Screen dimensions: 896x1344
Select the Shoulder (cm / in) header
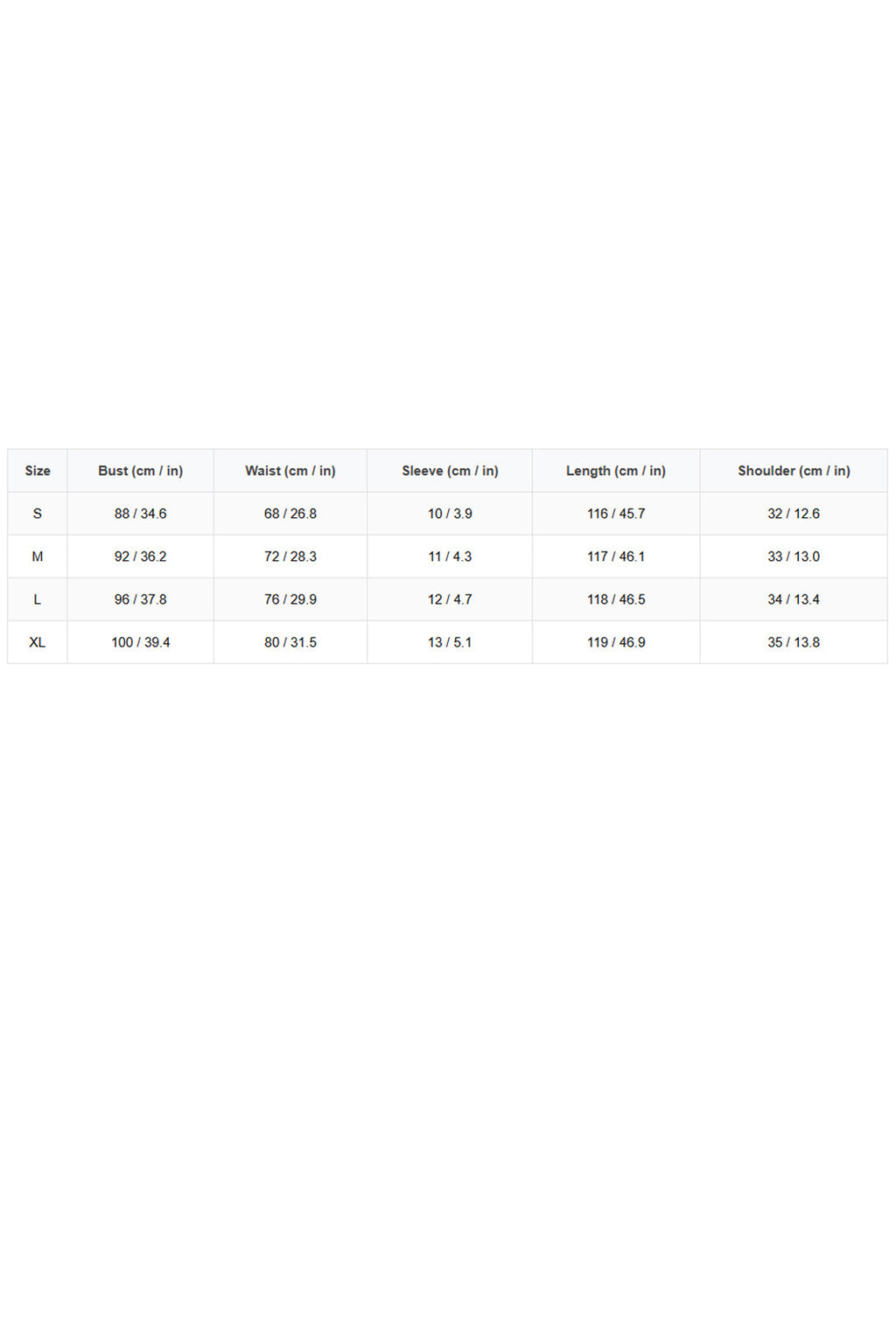point(794,471)
